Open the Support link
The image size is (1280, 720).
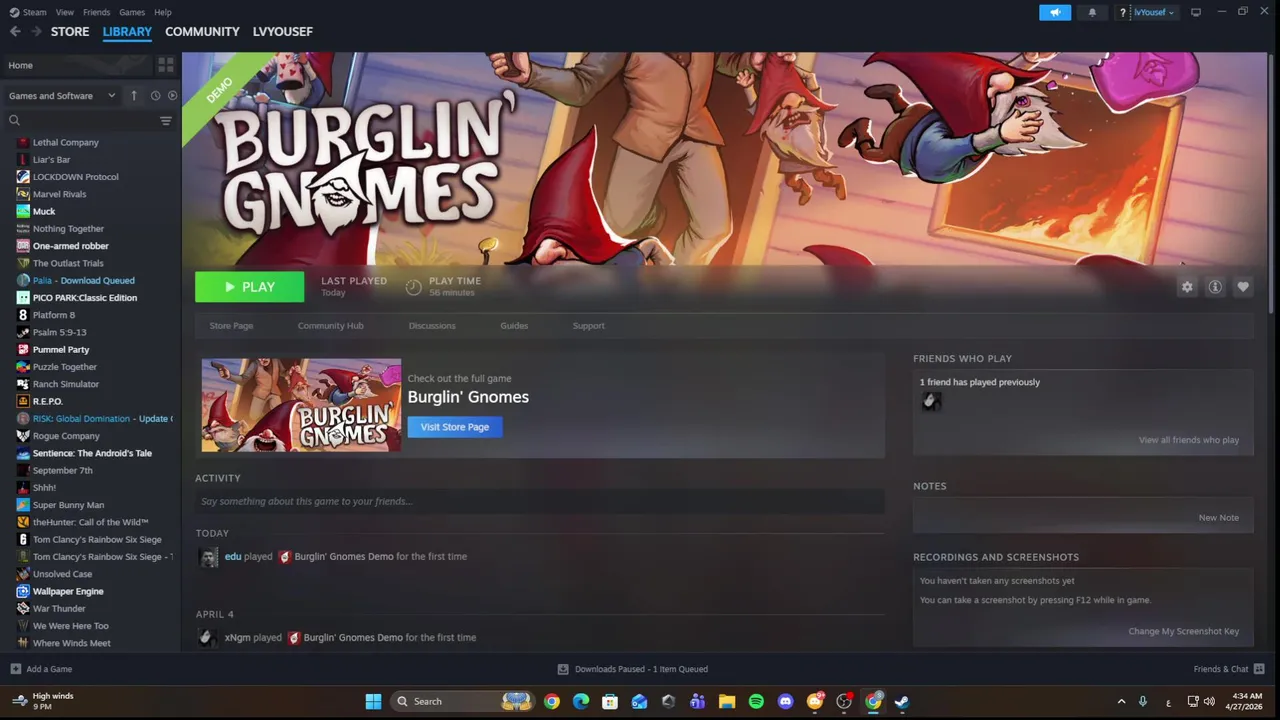(x=588, y=326)
